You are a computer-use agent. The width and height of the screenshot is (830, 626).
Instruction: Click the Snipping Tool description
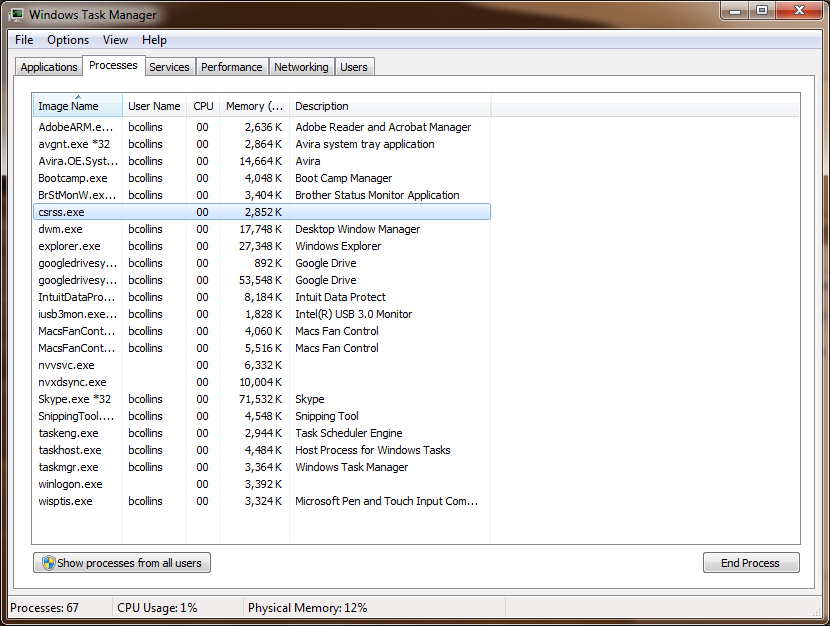tap(327, 416)
